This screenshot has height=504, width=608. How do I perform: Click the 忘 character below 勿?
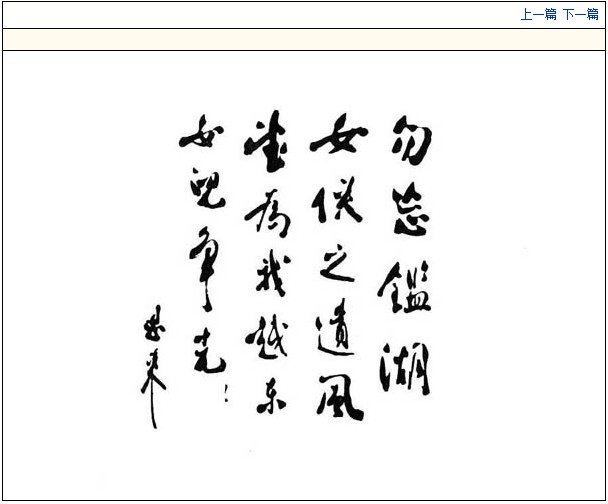[x=410, y=211]
